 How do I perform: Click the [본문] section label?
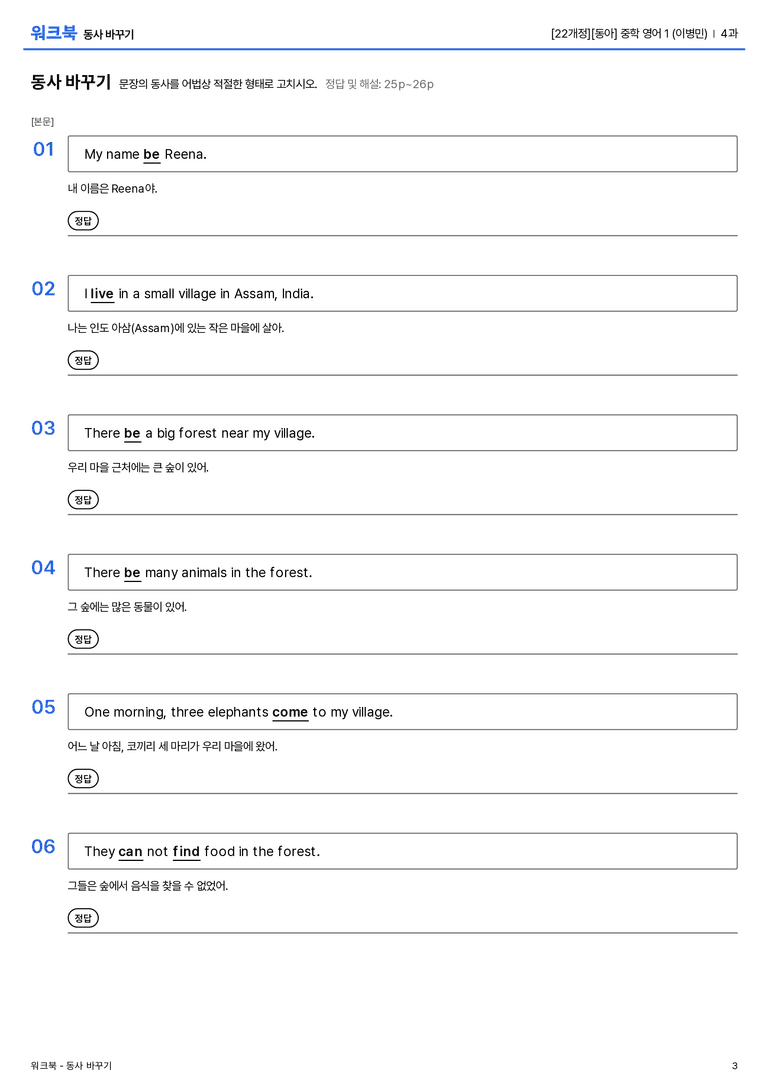pyautogui.click(x=42, y=121)
